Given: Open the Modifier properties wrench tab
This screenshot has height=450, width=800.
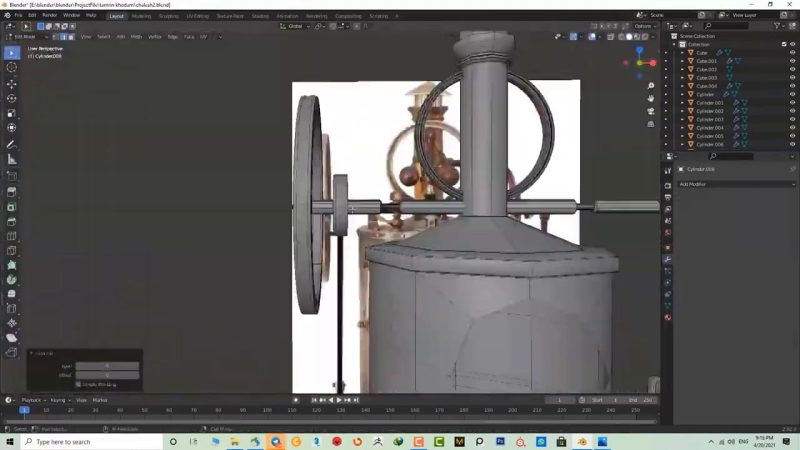Looking at the screenshot, I should pos(668,259).
